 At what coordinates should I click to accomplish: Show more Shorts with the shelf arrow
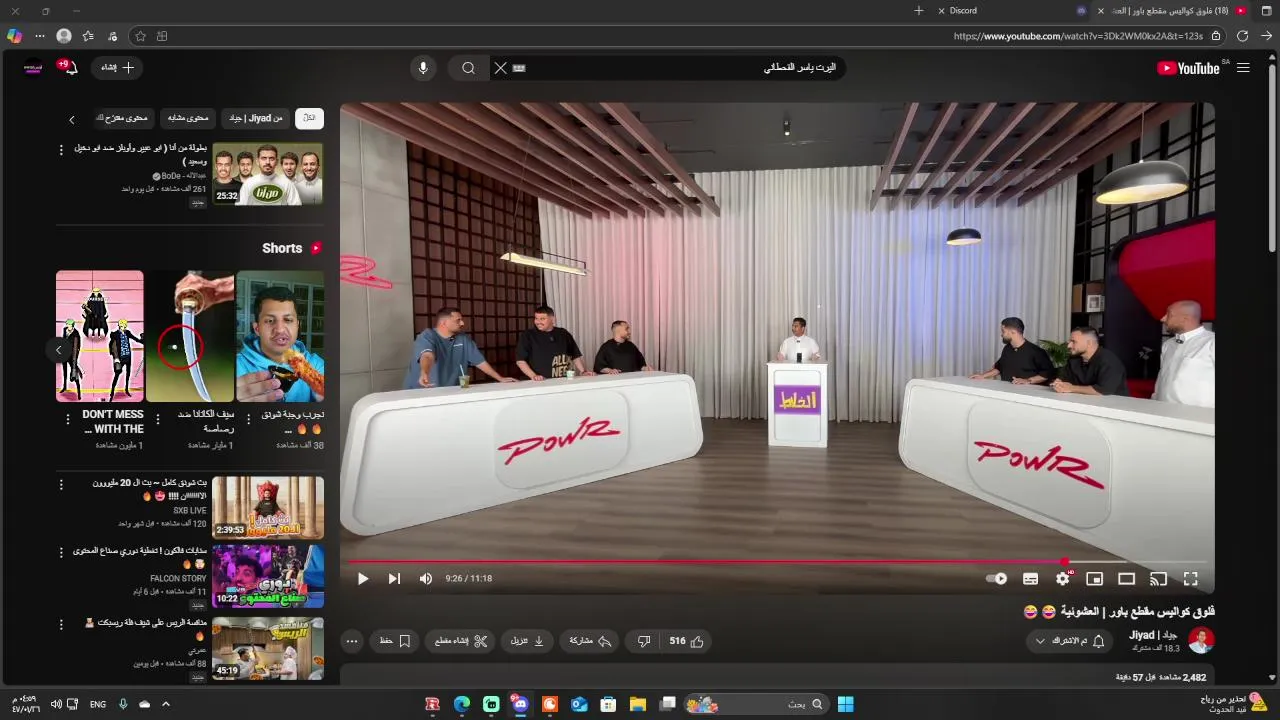tap(58, 350)
